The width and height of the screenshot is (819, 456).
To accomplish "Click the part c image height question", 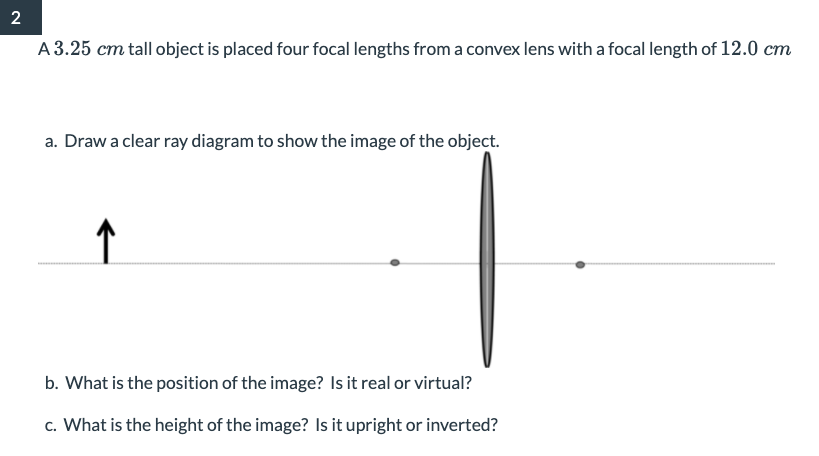I will (271, 425).
